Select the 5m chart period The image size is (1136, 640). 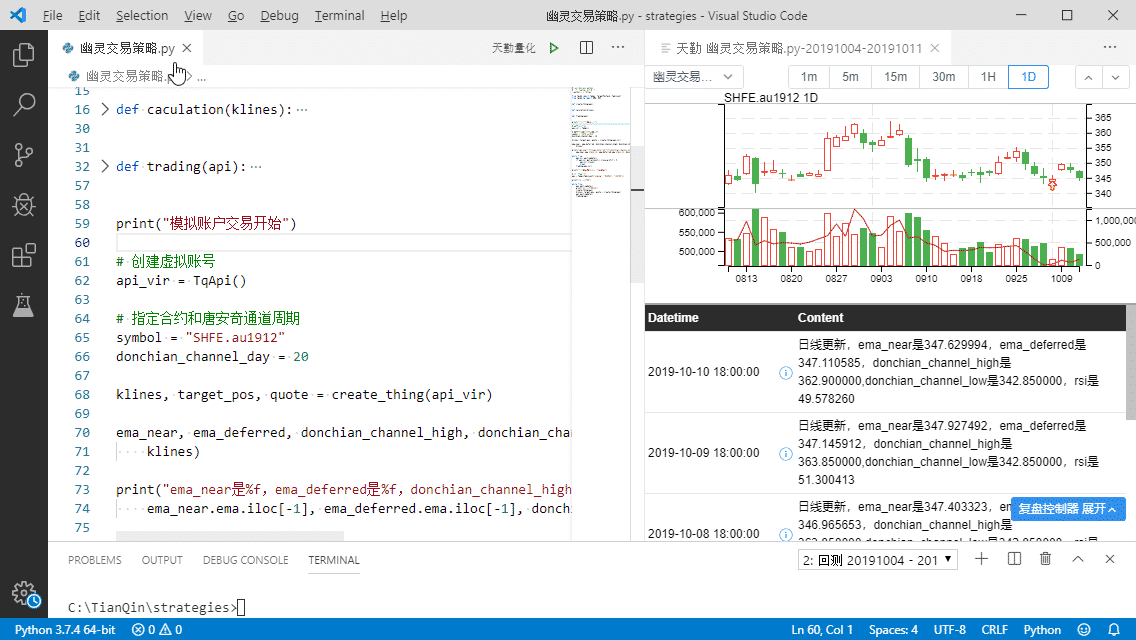click(x=850, y=77)
